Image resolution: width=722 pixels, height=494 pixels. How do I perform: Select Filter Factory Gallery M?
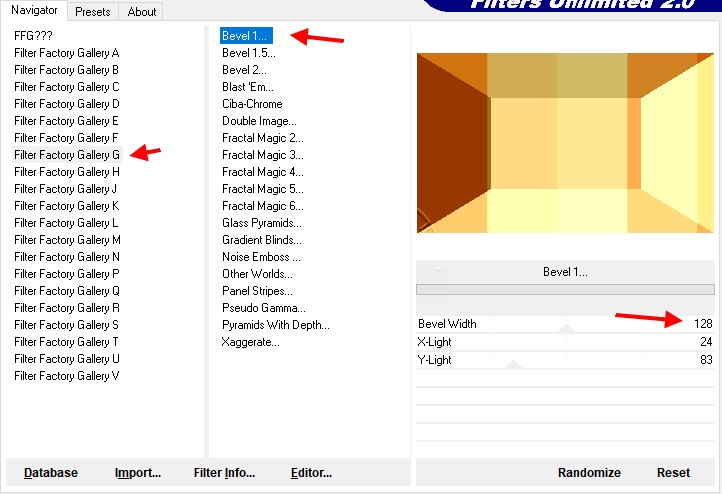(x=67, y=240)
